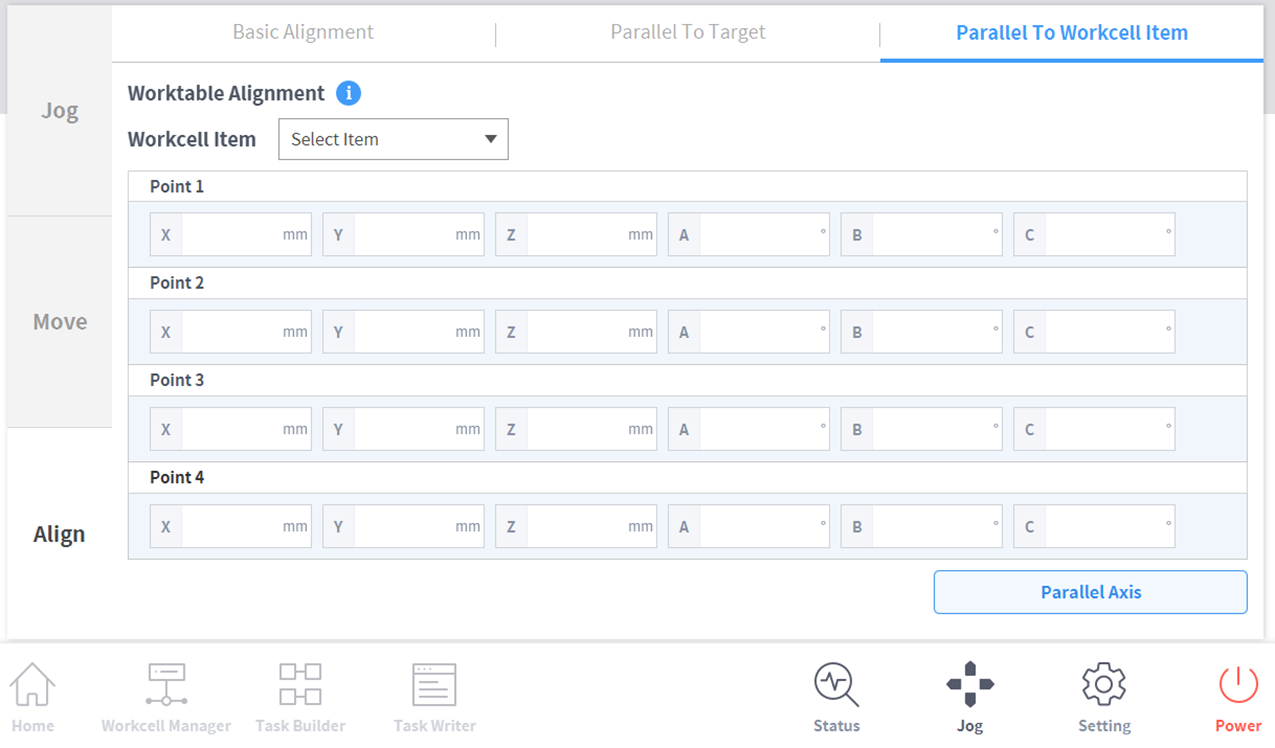The height and width of the screenshot is (748, 1275).
Task: Click the Parallel Axis button
Action: point(1090,592)
